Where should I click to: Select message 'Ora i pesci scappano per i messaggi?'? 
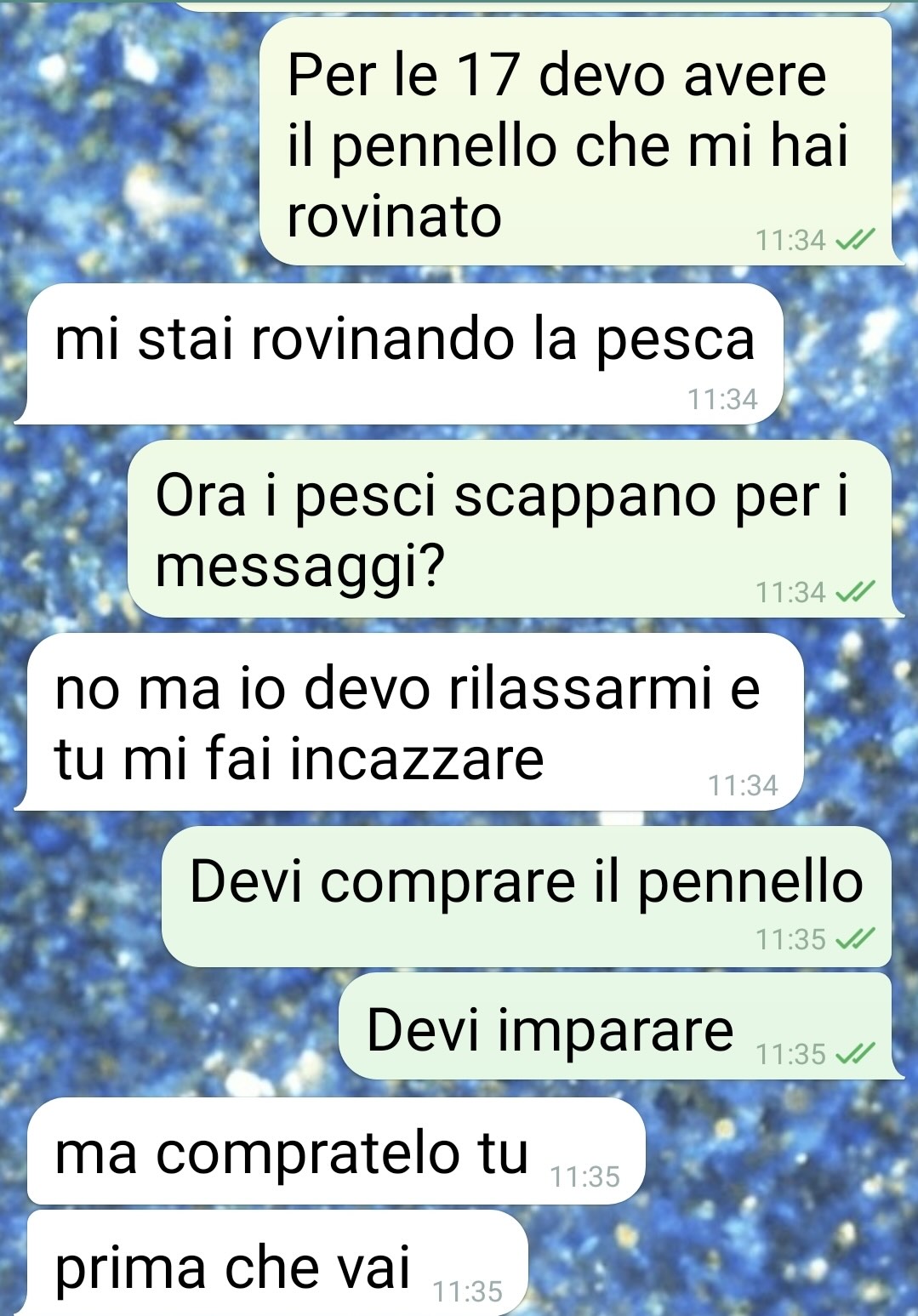click(510, 529)
